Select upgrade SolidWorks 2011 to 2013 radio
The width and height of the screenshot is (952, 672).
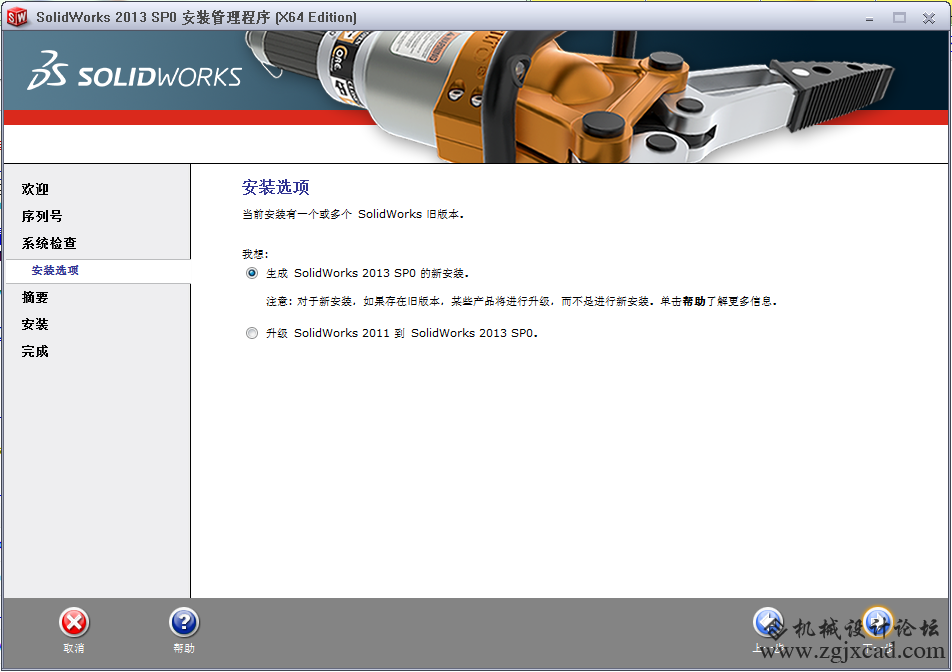tap(252, 333)
